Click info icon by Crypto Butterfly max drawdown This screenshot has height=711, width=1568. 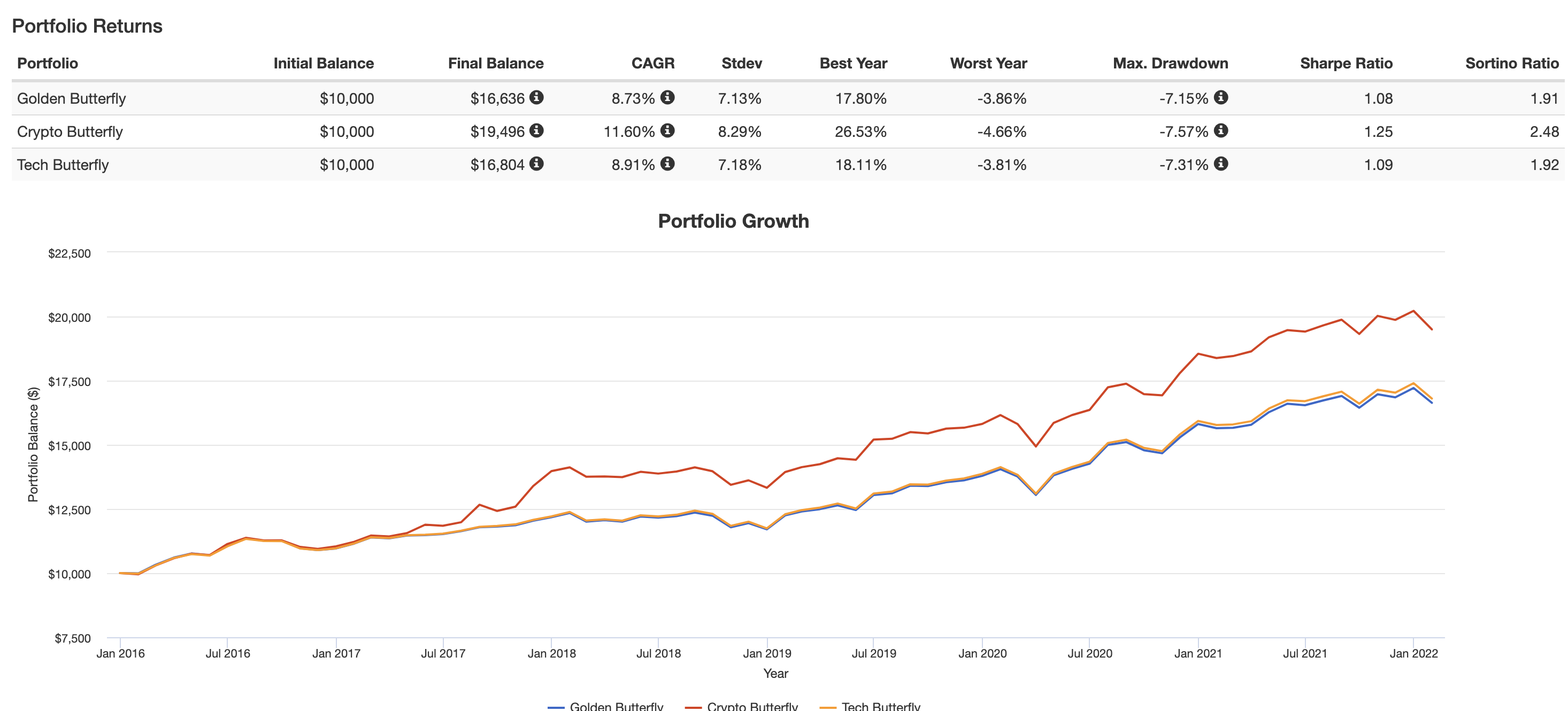click(1221, 131)
